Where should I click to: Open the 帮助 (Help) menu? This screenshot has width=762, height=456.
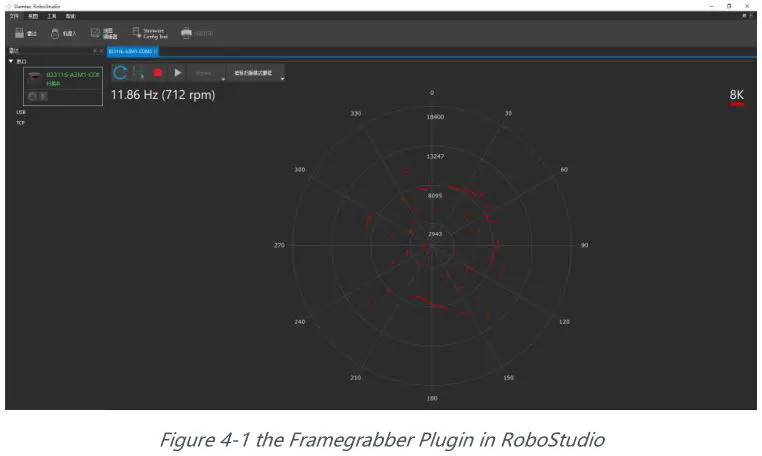(71, 16)
